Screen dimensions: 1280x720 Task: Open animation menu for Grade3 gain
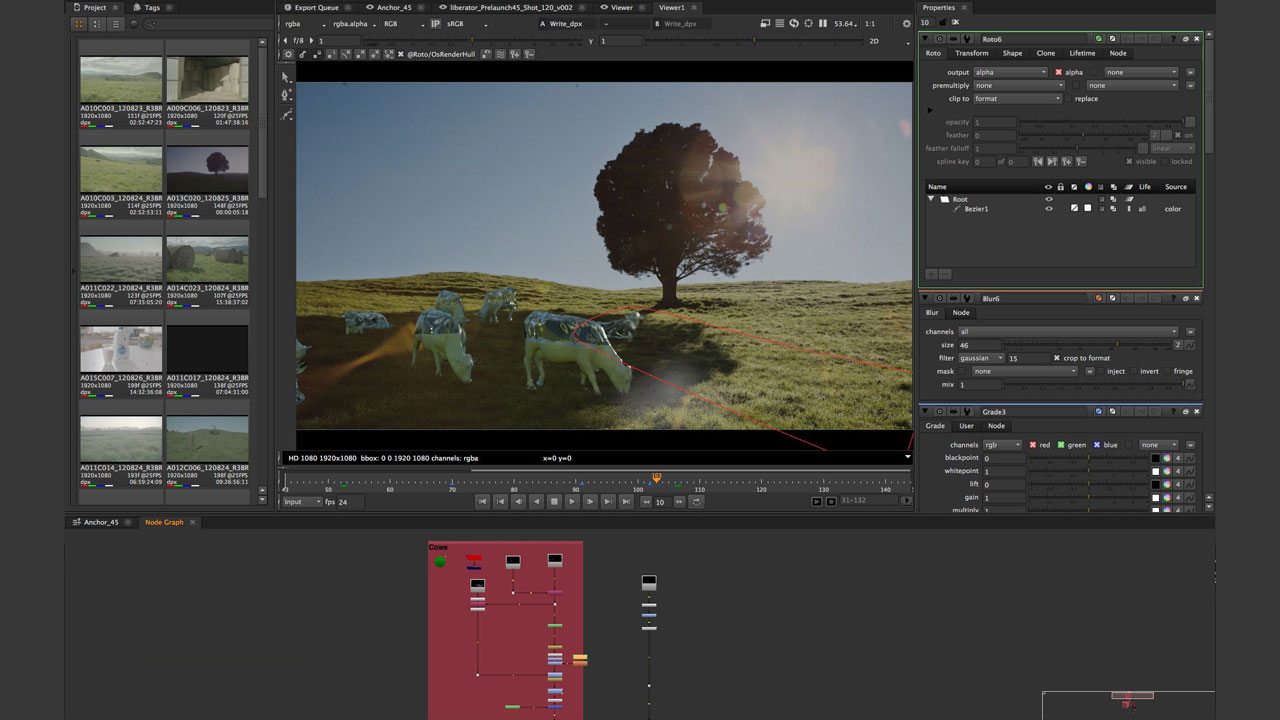1190,498
